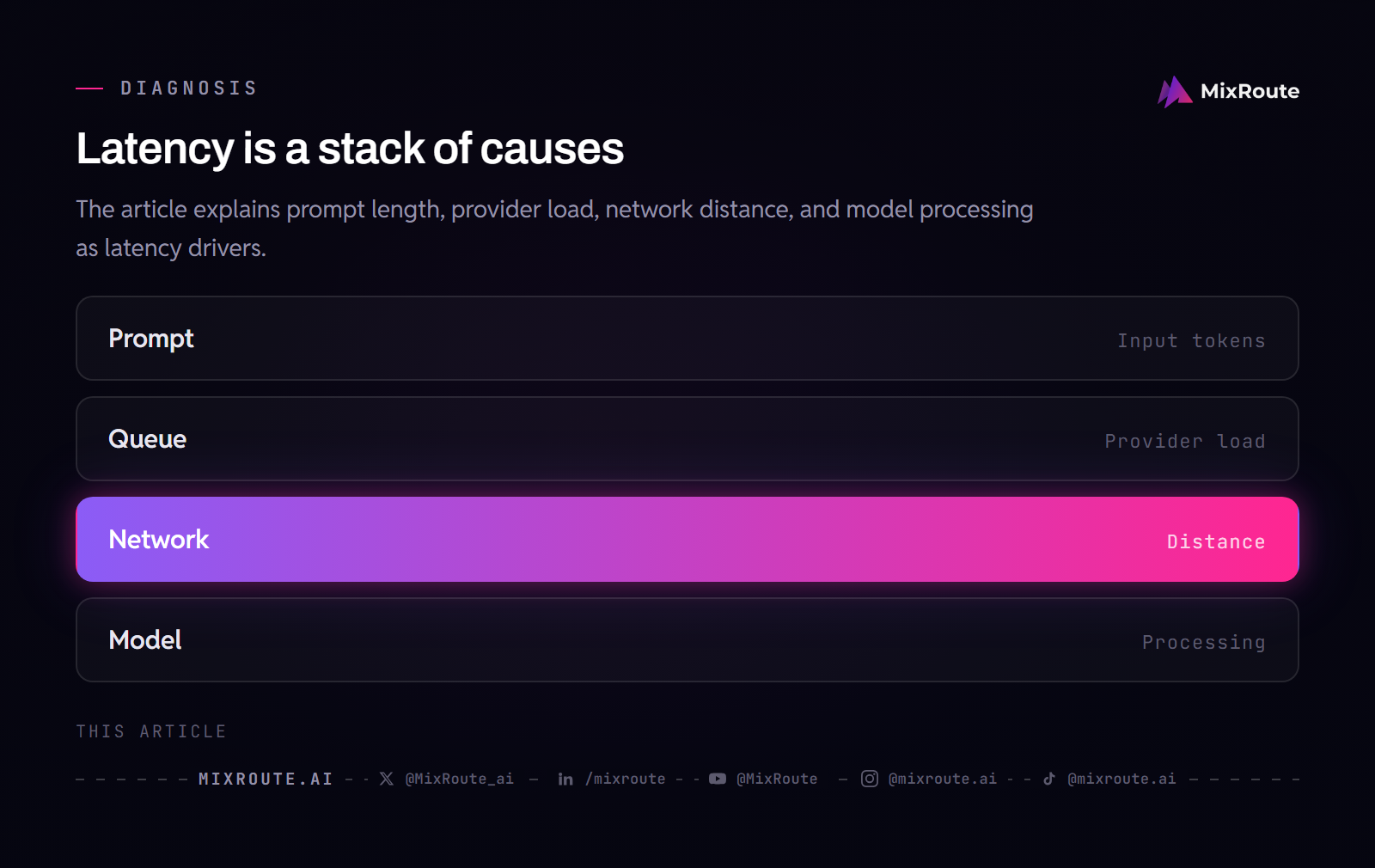Click the 'Provider load' label
1375x868 pixels.
pos(1185,442)
